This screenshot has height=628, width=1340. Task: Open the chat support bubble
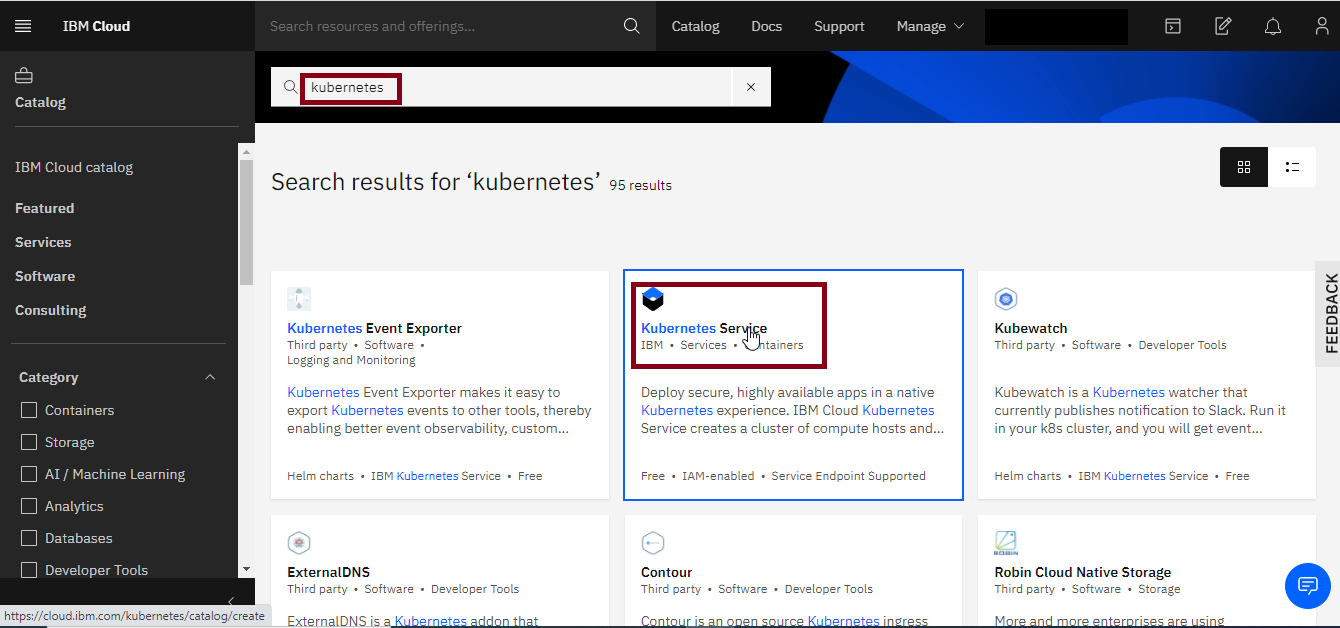click(1307, 585)
